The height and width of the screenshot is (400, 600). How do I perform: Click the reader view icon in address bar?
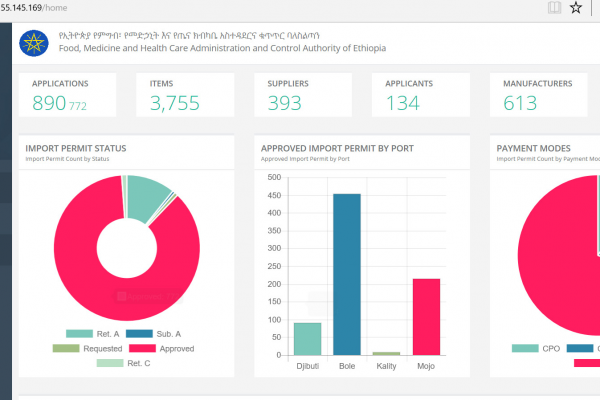pyautogui.click(x=553, y=8)
